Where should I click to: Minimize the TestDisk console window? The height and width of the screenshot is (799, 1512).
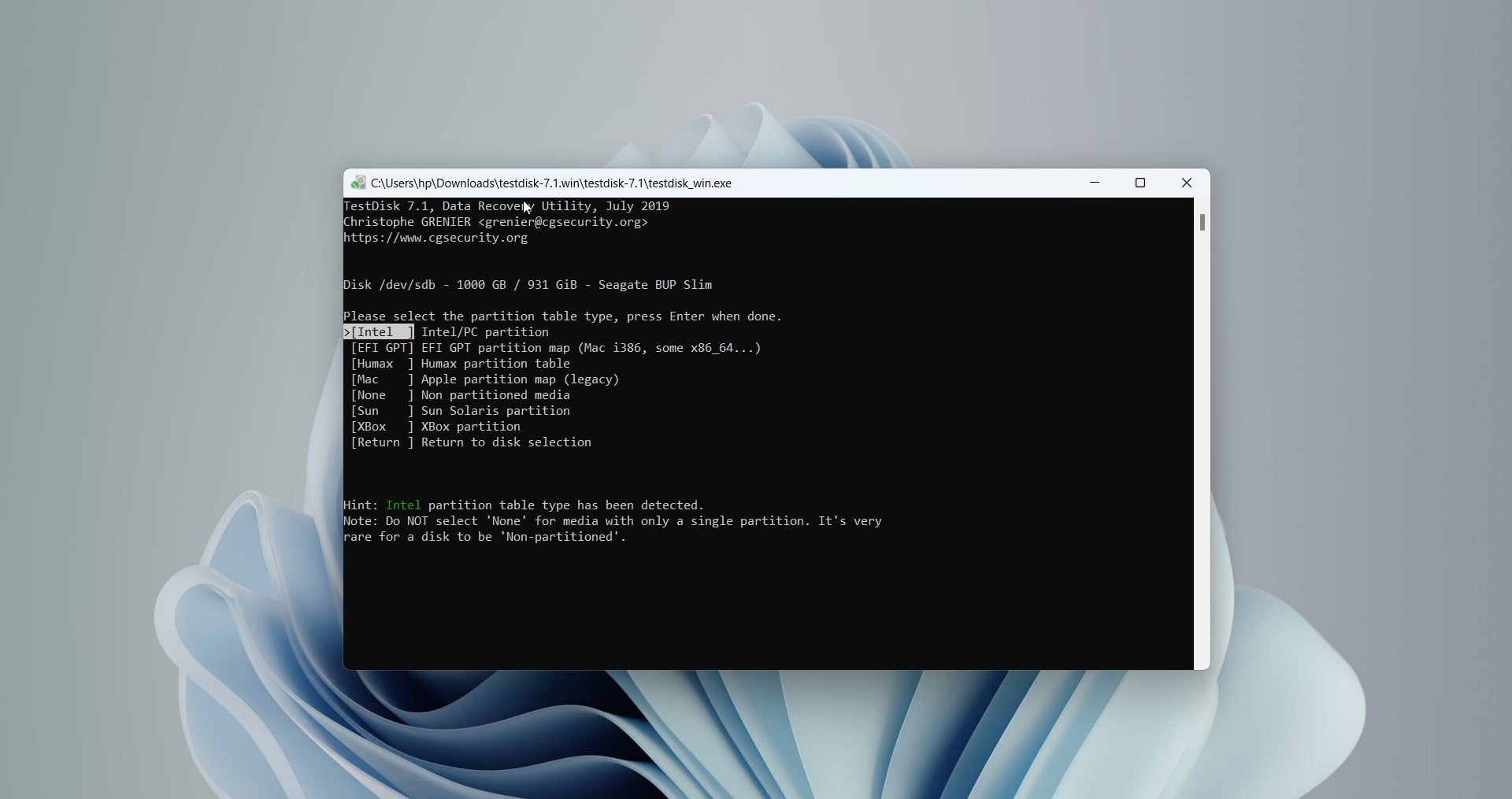coord(1095,183)
